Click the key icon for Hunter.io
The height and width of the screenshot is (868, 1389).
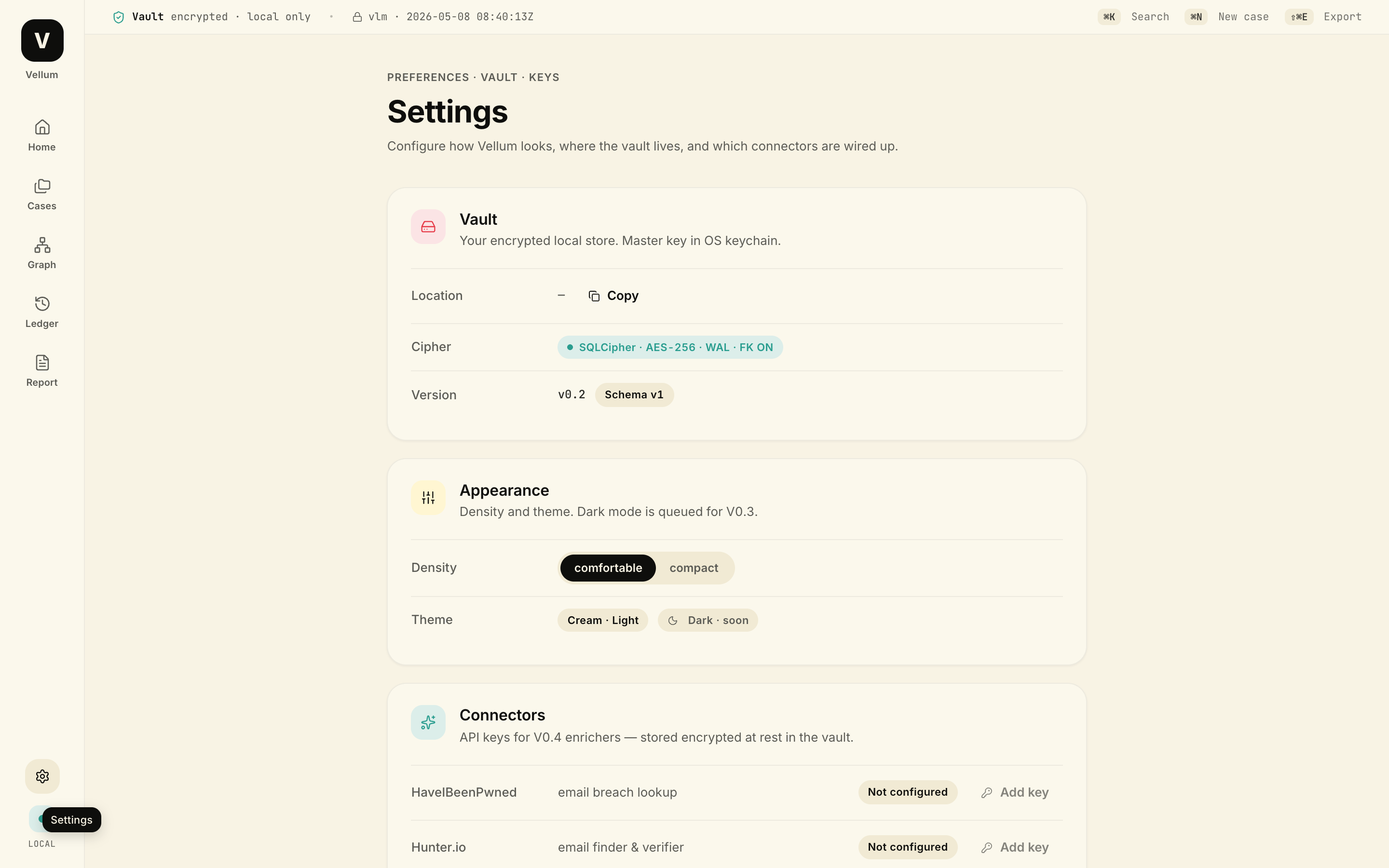[987, 848]
